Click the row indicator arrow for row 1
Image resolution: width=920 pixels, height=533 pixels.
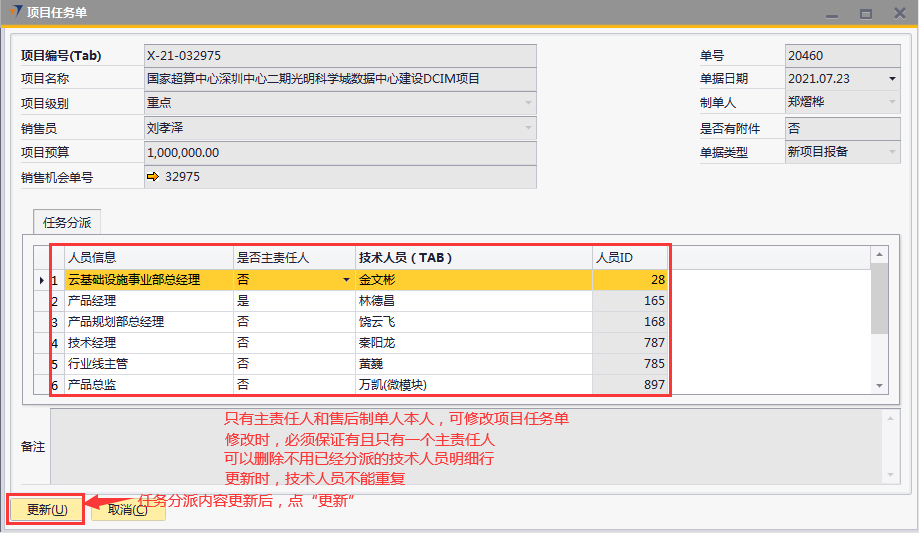41,280
